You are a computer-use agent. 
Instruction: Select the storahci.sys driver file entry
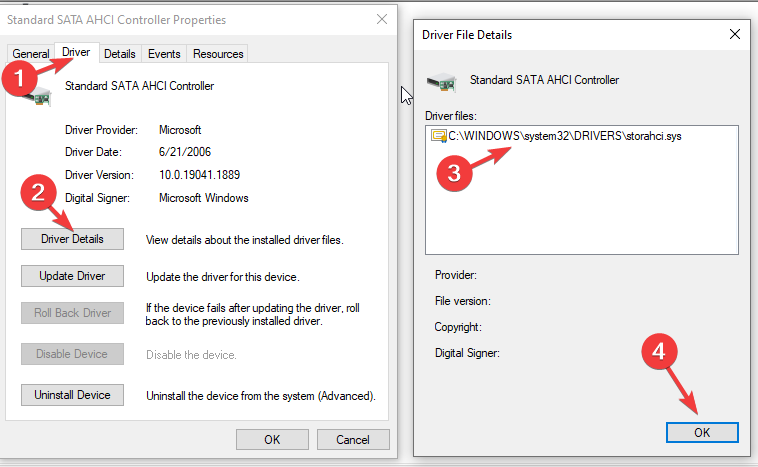(565, 136)
